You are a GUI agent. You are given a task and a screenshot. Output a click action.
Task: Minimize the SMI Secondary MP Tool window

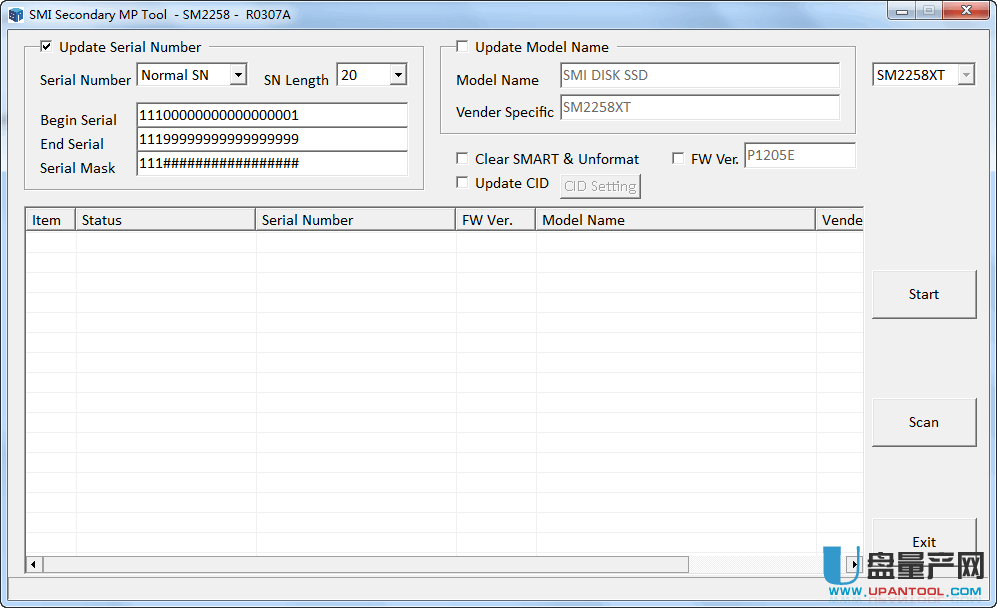(902, 11)
